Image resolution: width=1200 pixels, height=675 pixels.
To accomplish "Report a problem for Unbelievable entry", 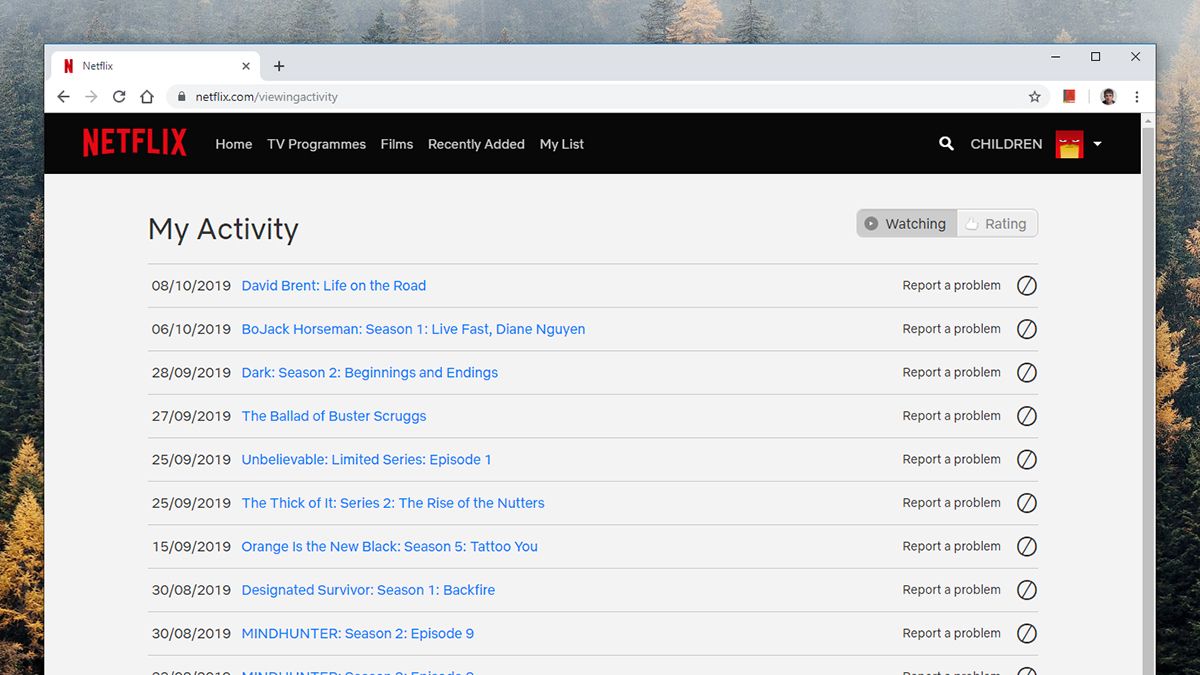I will [951, 460].
